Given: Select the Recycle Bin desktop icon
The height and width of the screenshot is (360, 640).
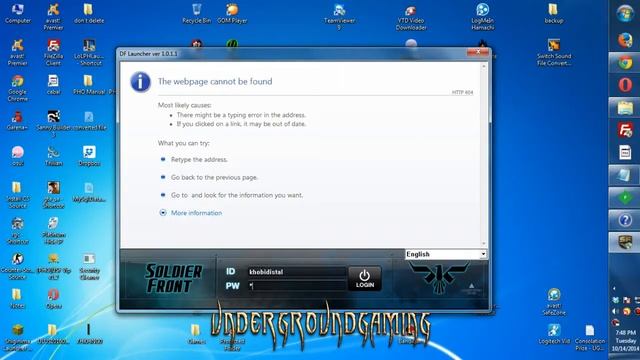Looking at the screenshot, I should [197, 13].
